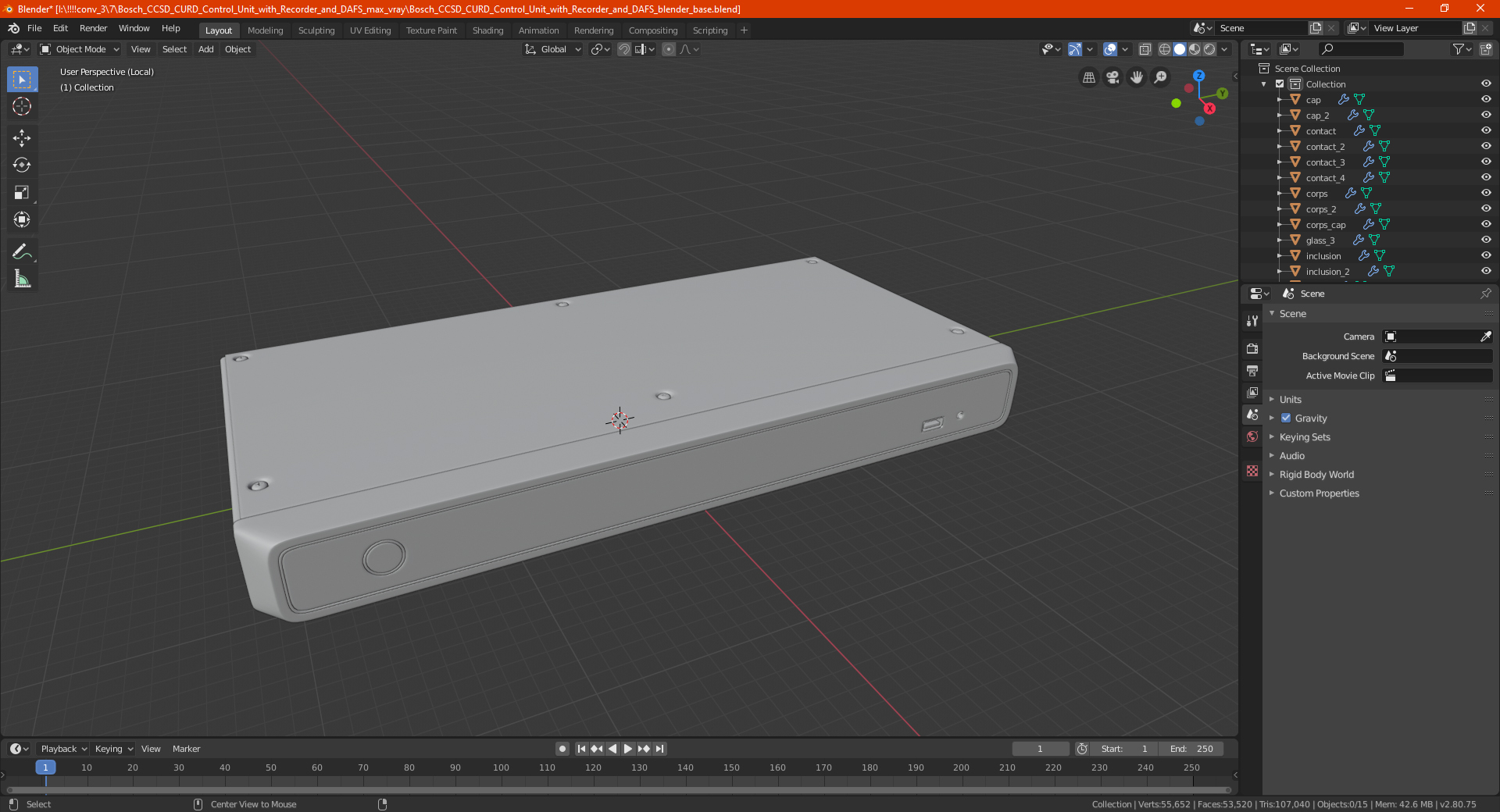Pick the Scale tool
Screen dimensions: 1500x812
point(22,192)
